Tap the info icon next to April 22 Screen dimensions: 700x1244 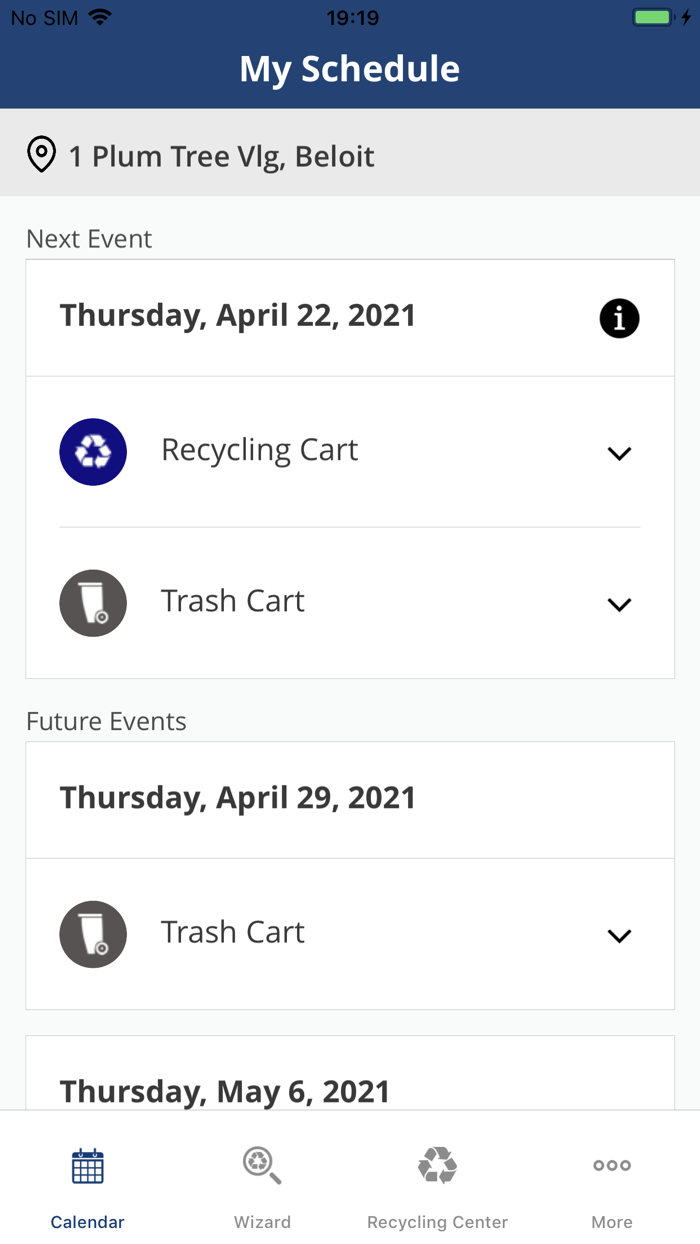pos(619,318)
